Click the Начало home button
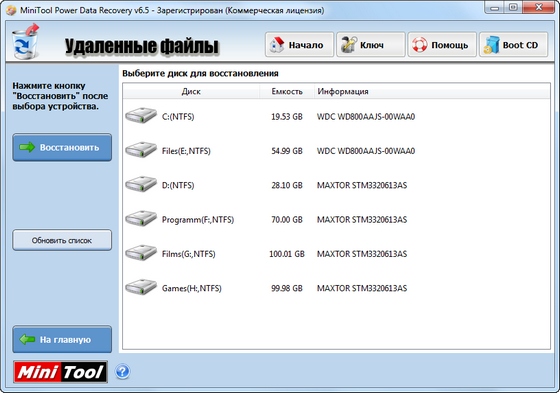The width and height of the screenshot is (560, 393). pos(299,45)
